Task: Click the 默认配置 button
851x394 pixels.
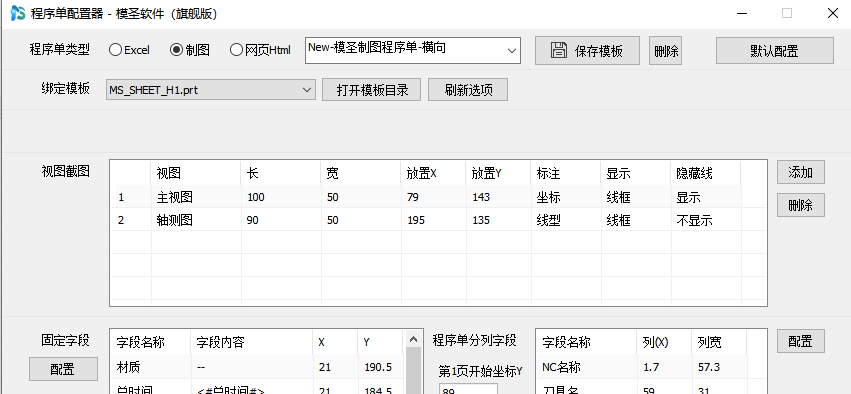Action: tap(774, 51)
